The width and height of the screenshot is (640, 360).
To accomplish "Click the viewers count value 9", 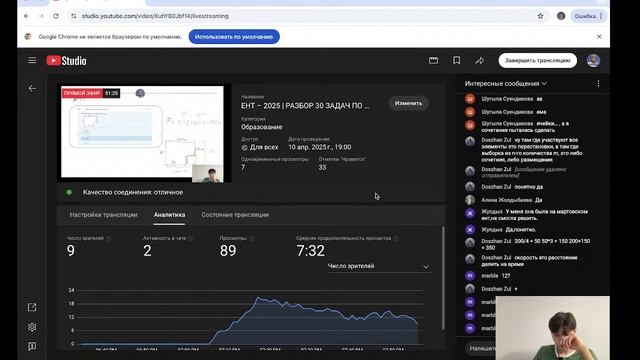I will (71, 251).
